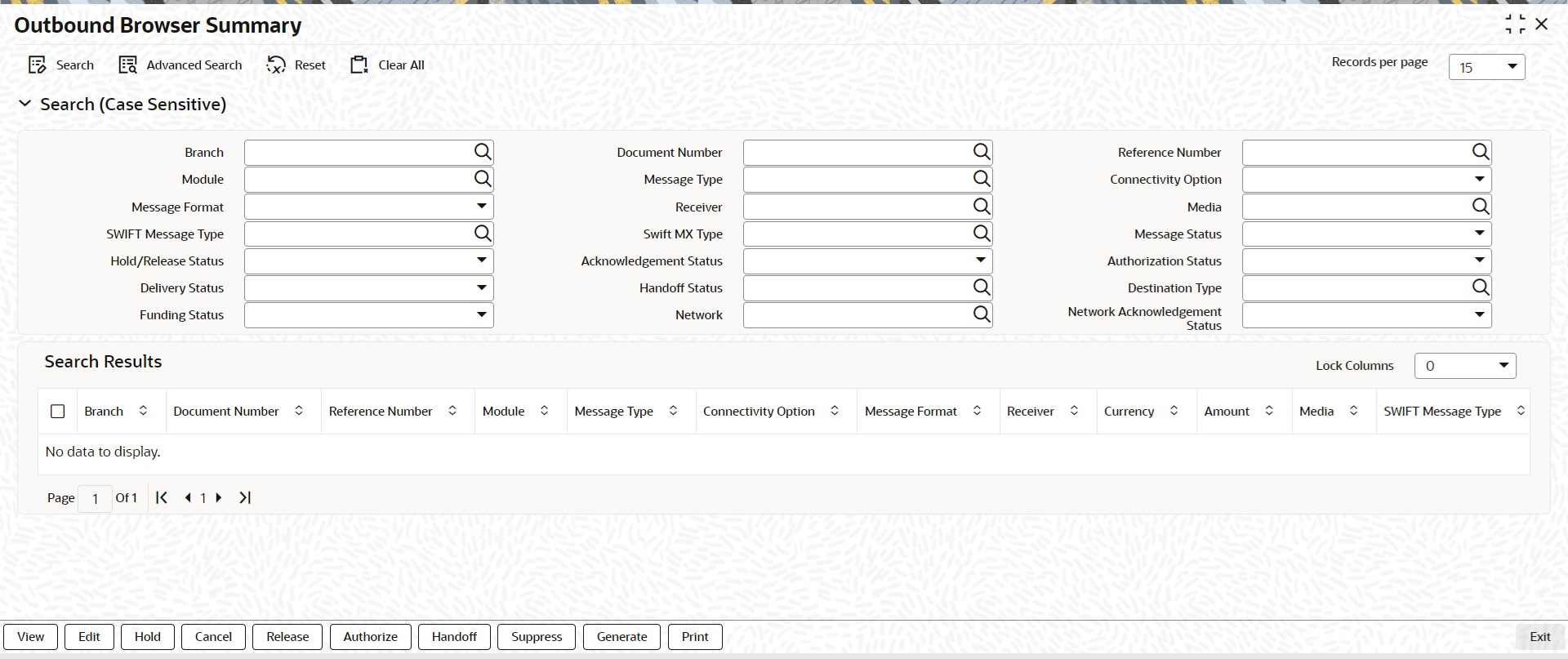This screenshot has width=1568, height=659.
Task: Open lookup for Destination Type field
Action: tap(1481, 287)
